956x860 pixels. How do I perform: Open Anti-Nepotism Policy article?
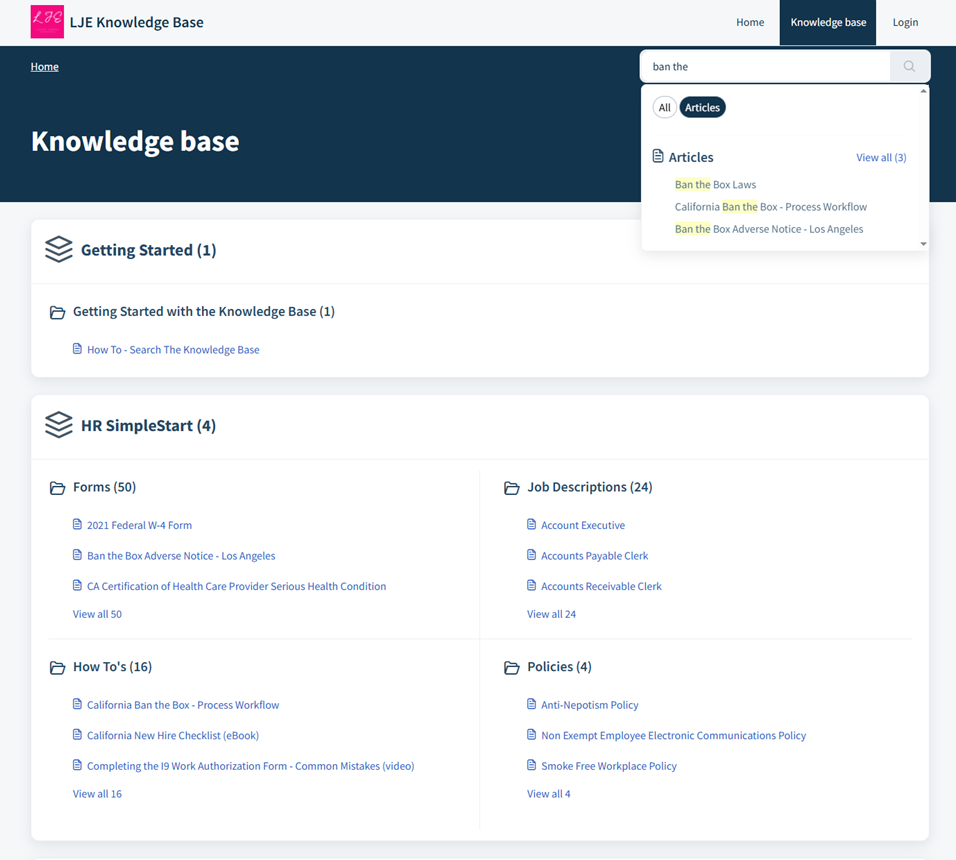pos(590,705)
